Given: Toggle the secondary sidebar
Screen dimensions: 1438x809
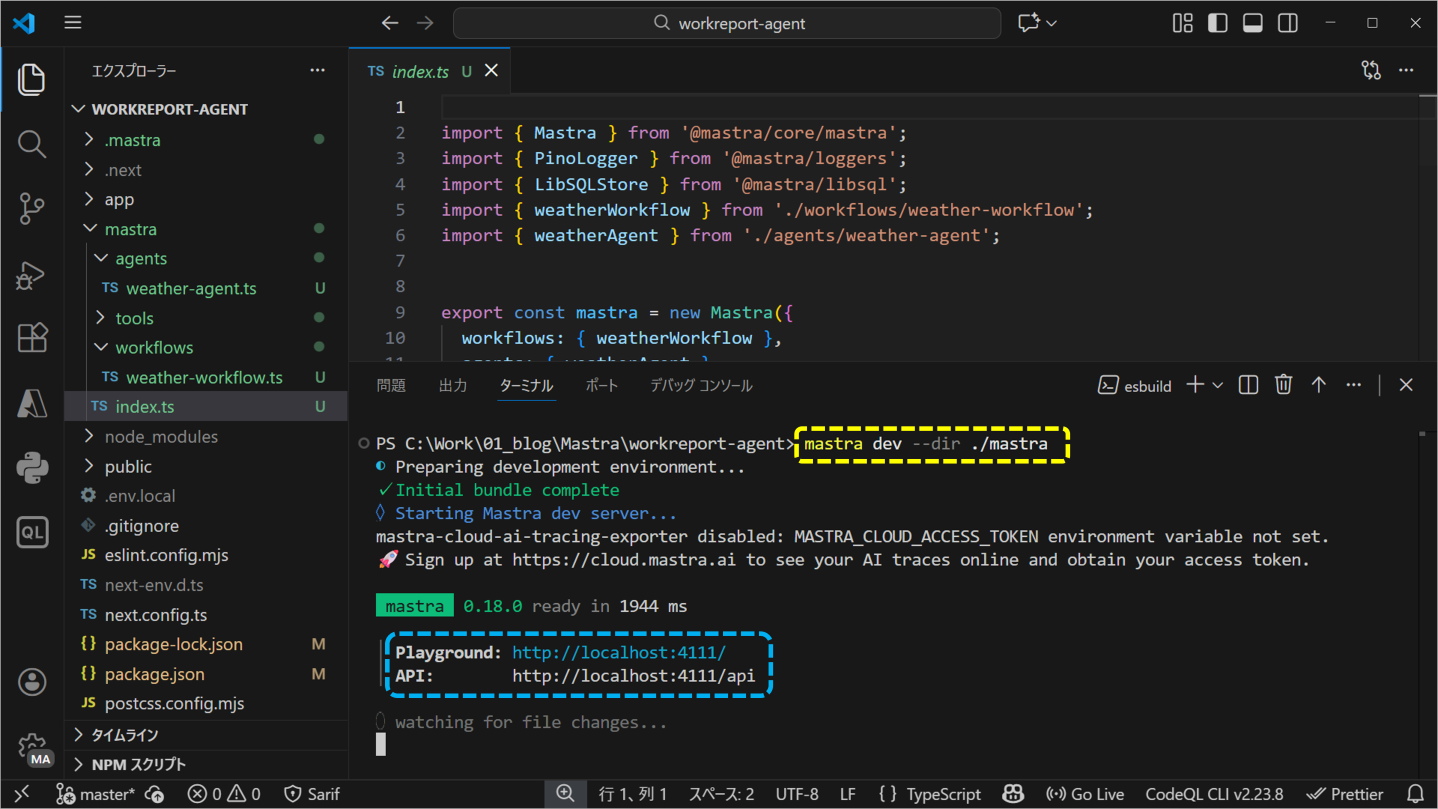Looking at the screenshot, I should (x=1287, y=22).
